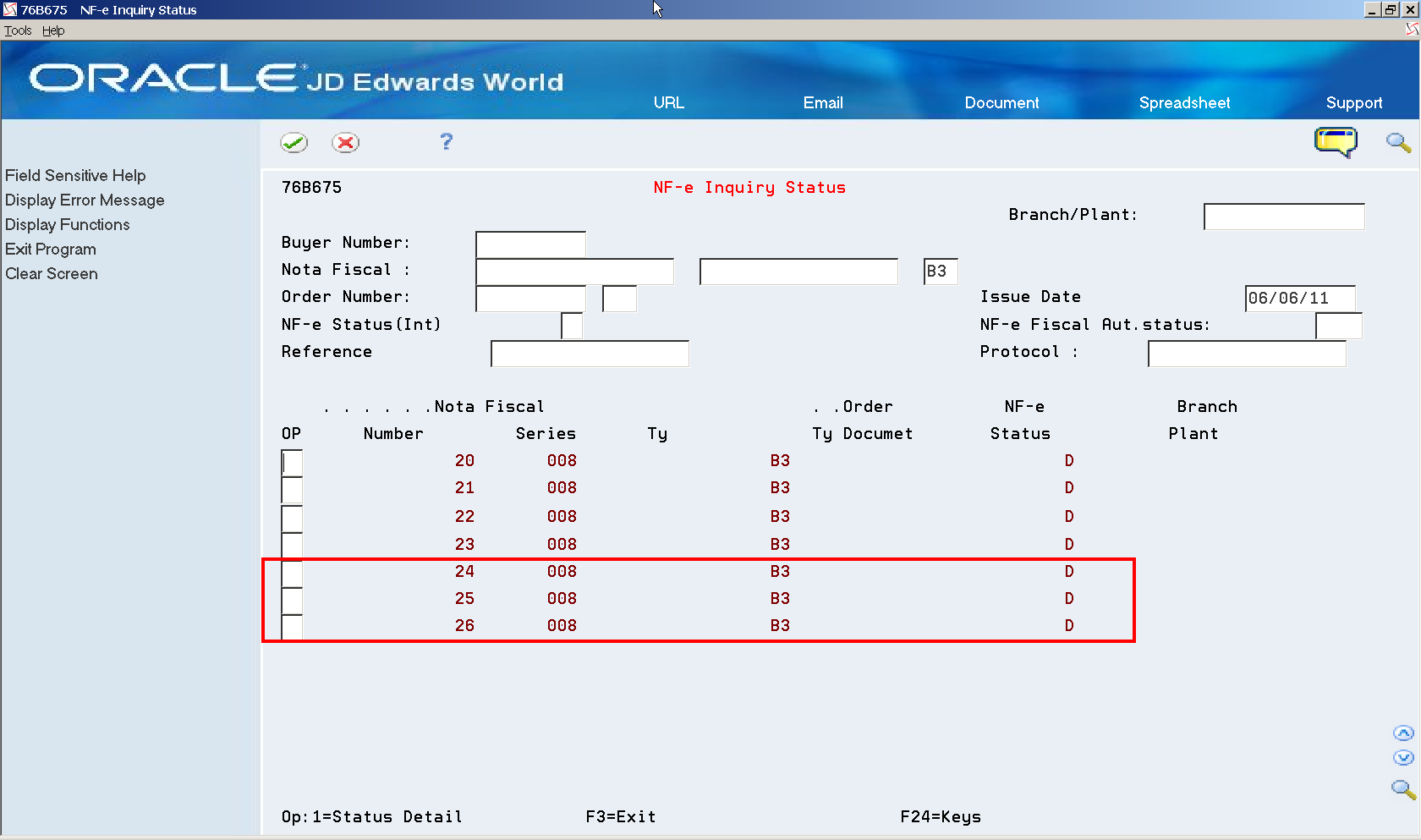The image size is (1421, 840).
Task: Select Display Error Message
Action: point(85,200)
